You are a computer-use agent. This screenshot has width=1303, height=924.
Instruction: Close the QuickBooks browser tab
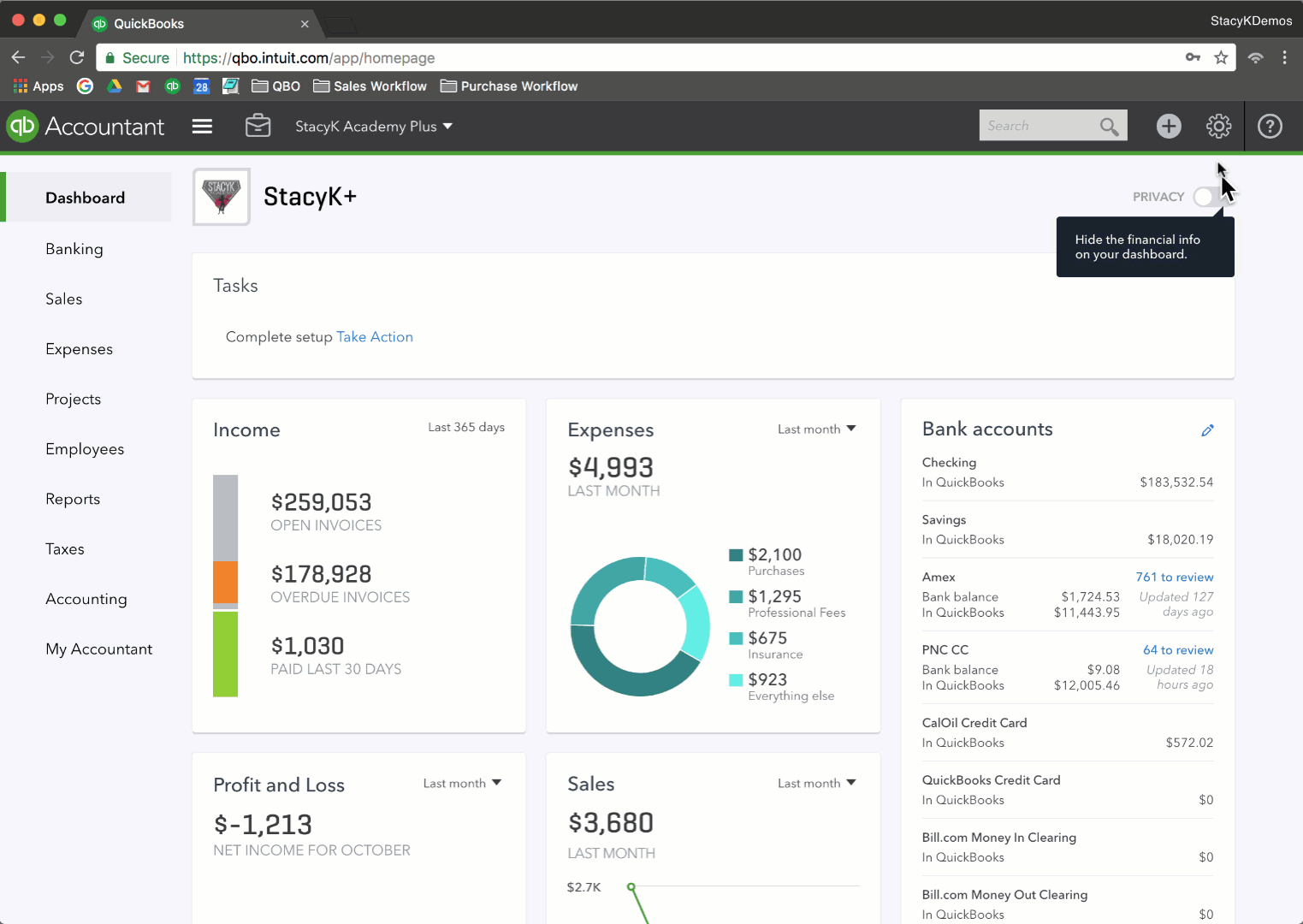(x=305, y=24)
